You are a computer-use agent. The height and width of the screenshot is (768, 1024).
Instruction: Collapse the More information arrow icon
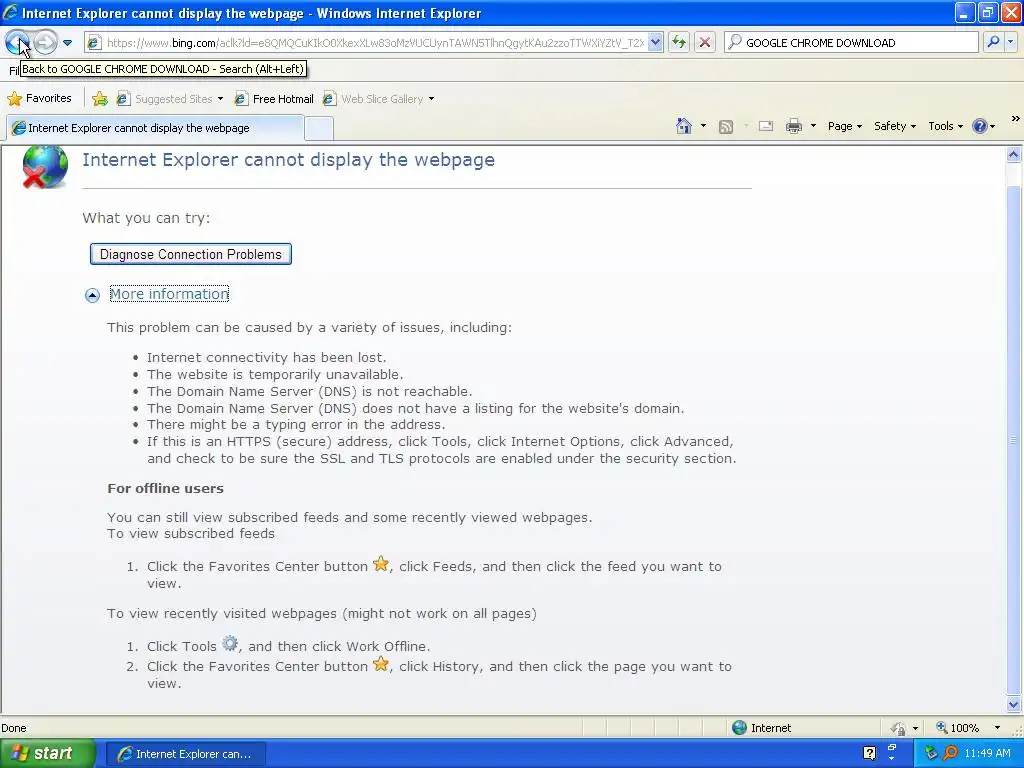point(92,295)
